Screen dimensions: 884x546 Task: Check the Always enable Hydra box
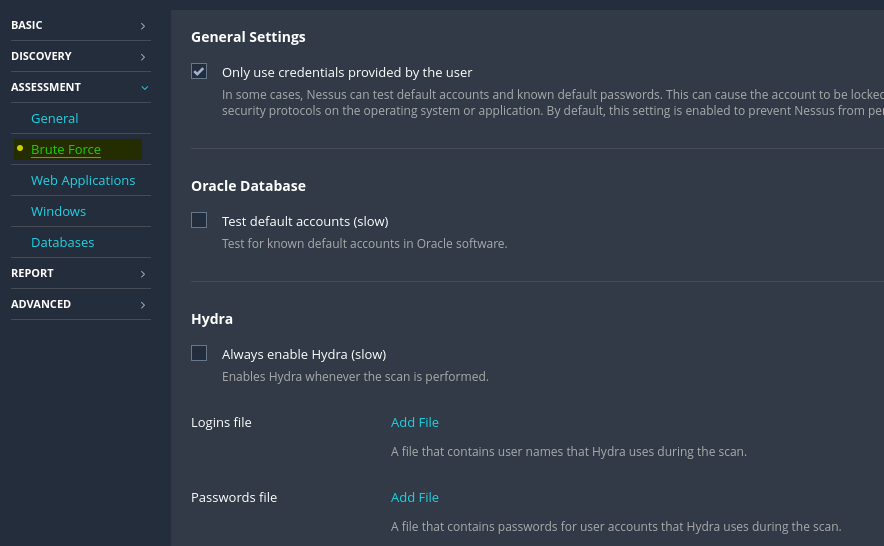tap(199, 353)
